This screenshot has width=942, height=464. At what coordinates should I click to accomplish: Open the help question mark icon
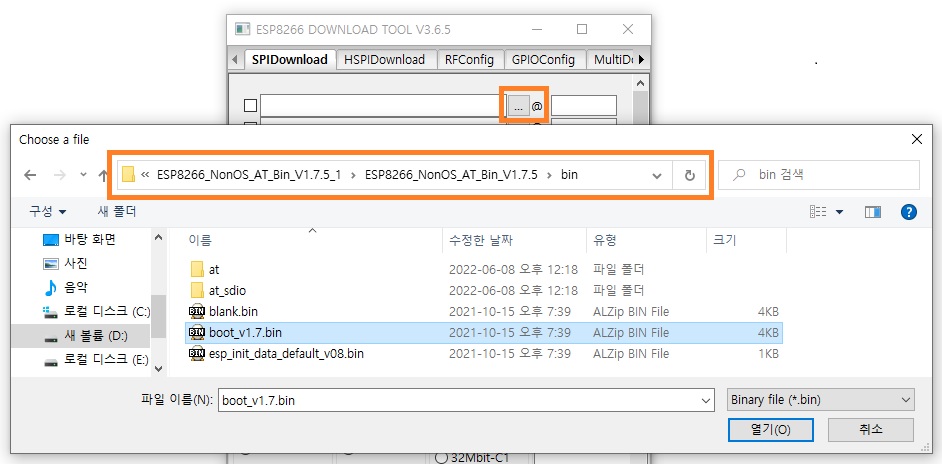click(908, 212)
